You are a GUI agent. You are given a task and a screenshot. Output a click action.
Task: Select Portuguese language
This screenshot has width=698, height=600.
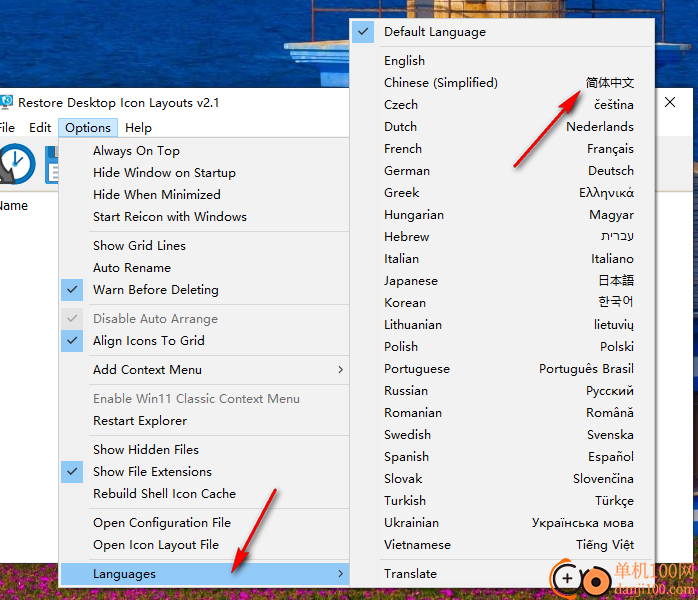coord(502,369)
